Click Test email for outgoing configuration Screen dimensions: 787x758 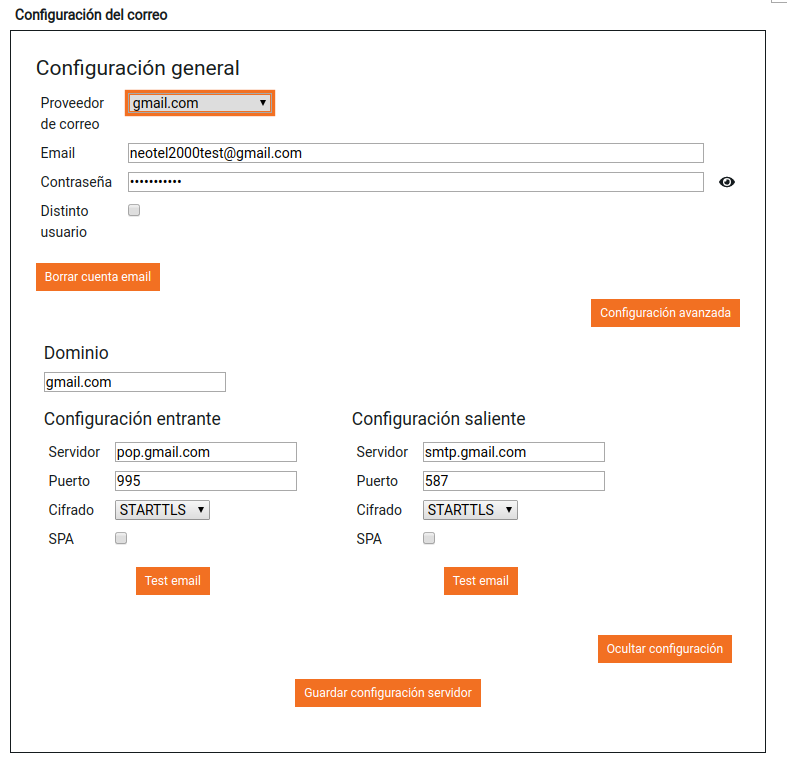point(481,581)
